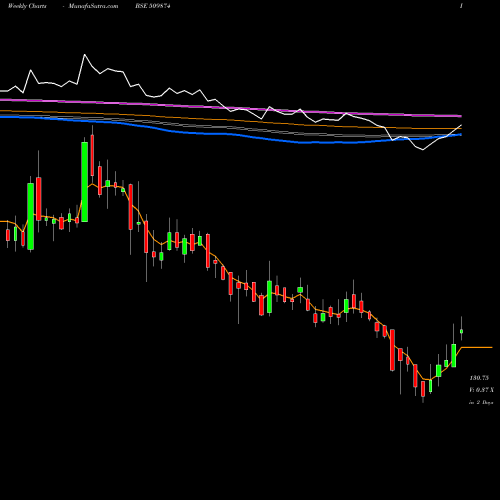Click the last small green candlestick
The width and height of the screenshot is (500, 500).
coord(462,331)
